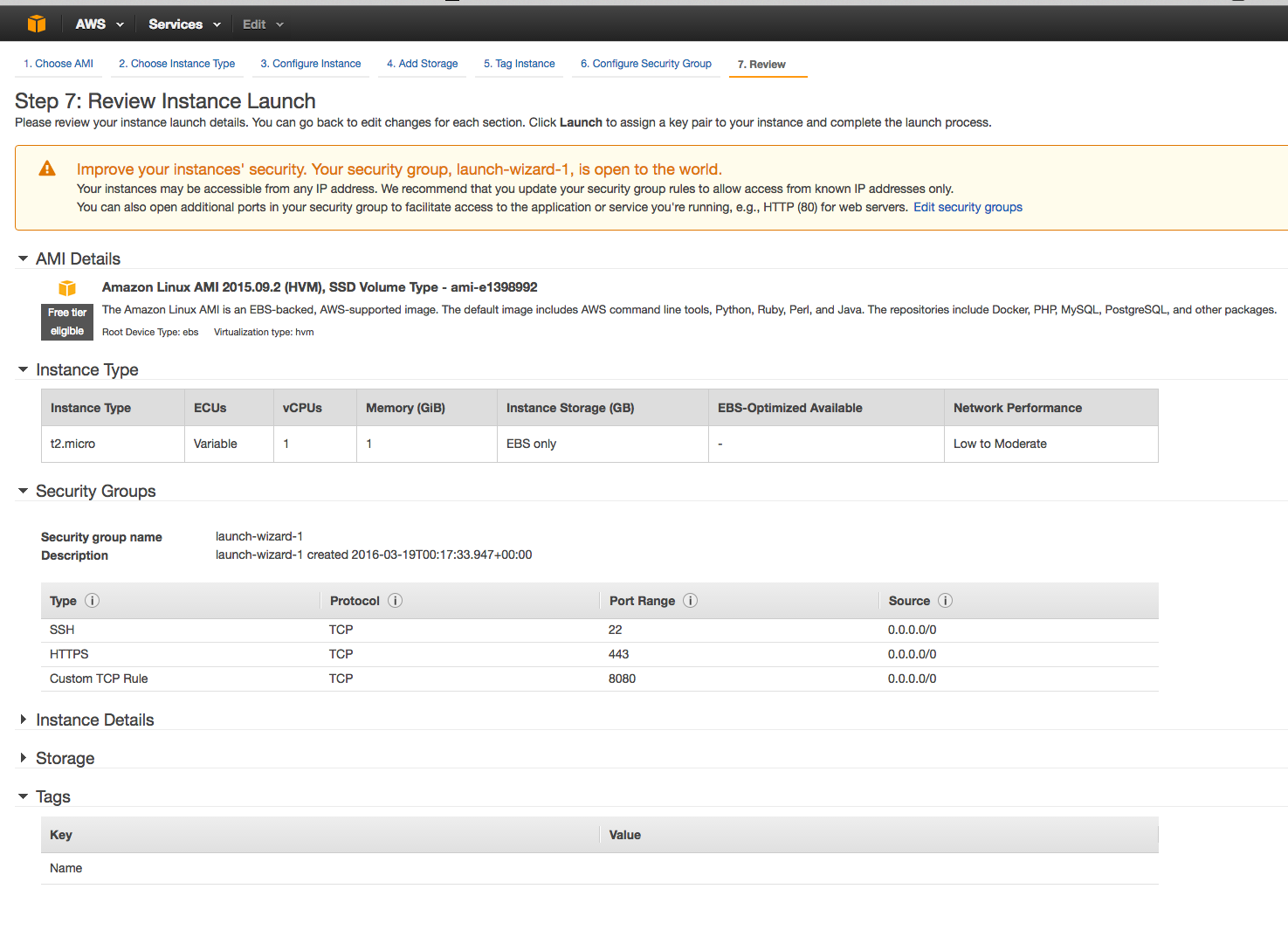
Task: Click the warning triangle icon in security alert
Action: (x=47, y=169)
